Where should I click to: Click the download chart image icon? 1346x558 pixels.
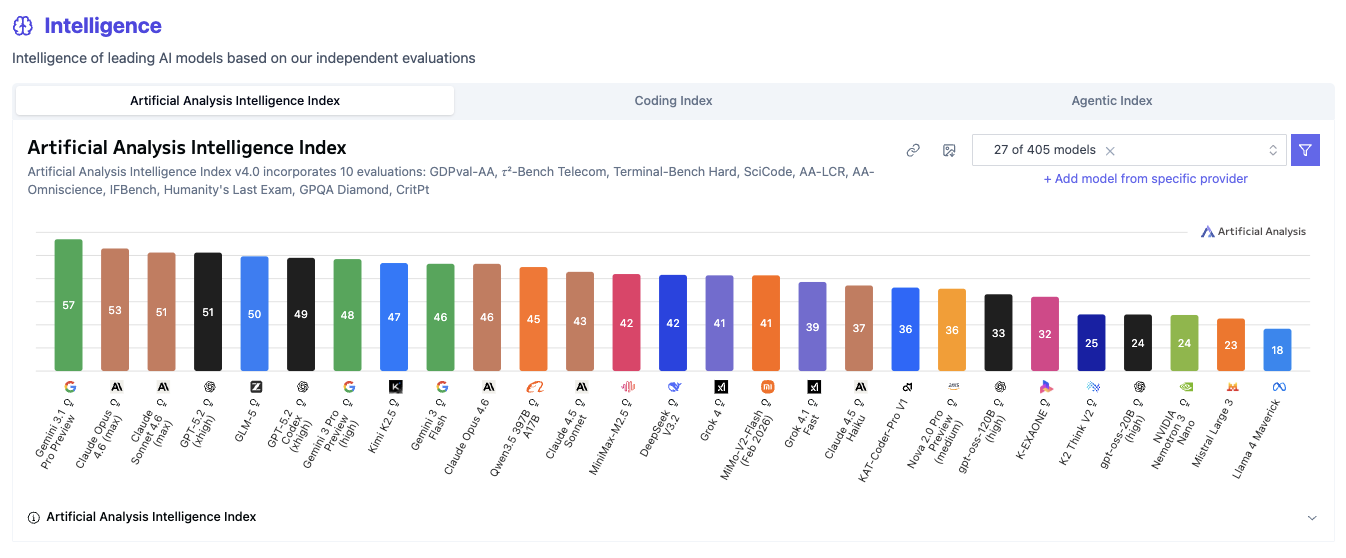point(949,150)
